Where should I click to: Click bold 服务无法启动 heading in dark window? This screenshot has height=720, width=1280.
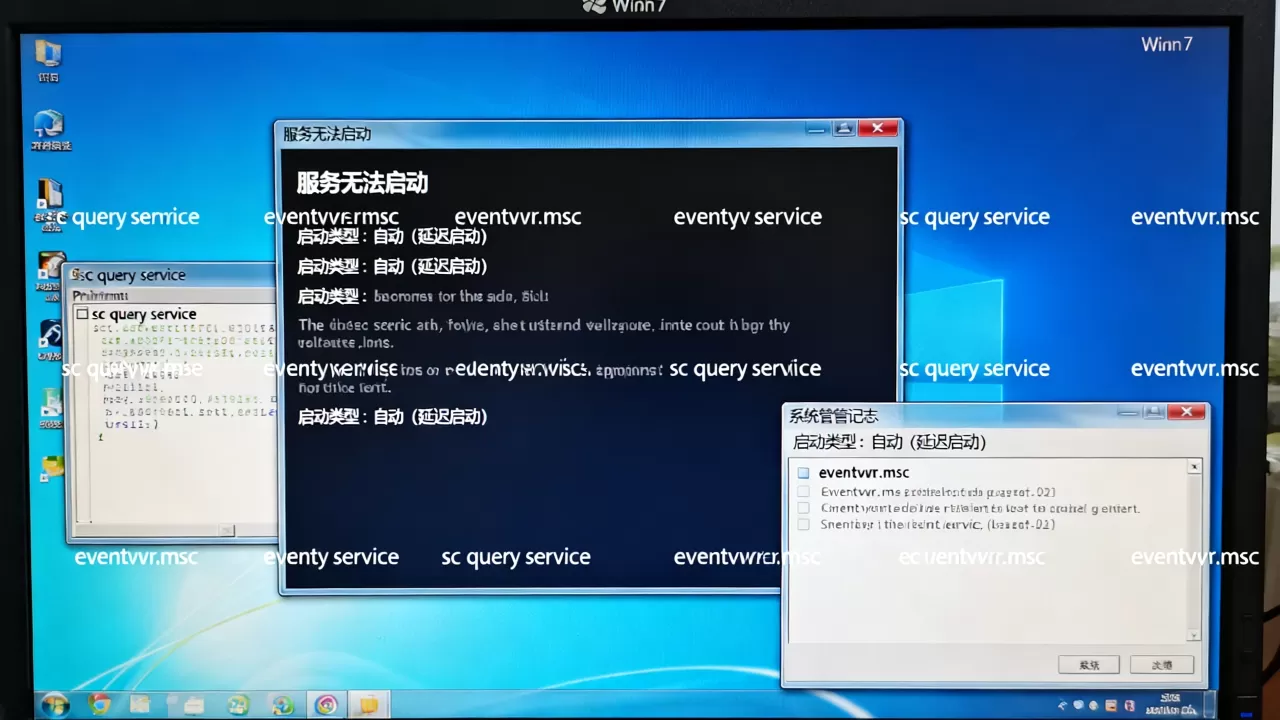click(x=362, y=183)
